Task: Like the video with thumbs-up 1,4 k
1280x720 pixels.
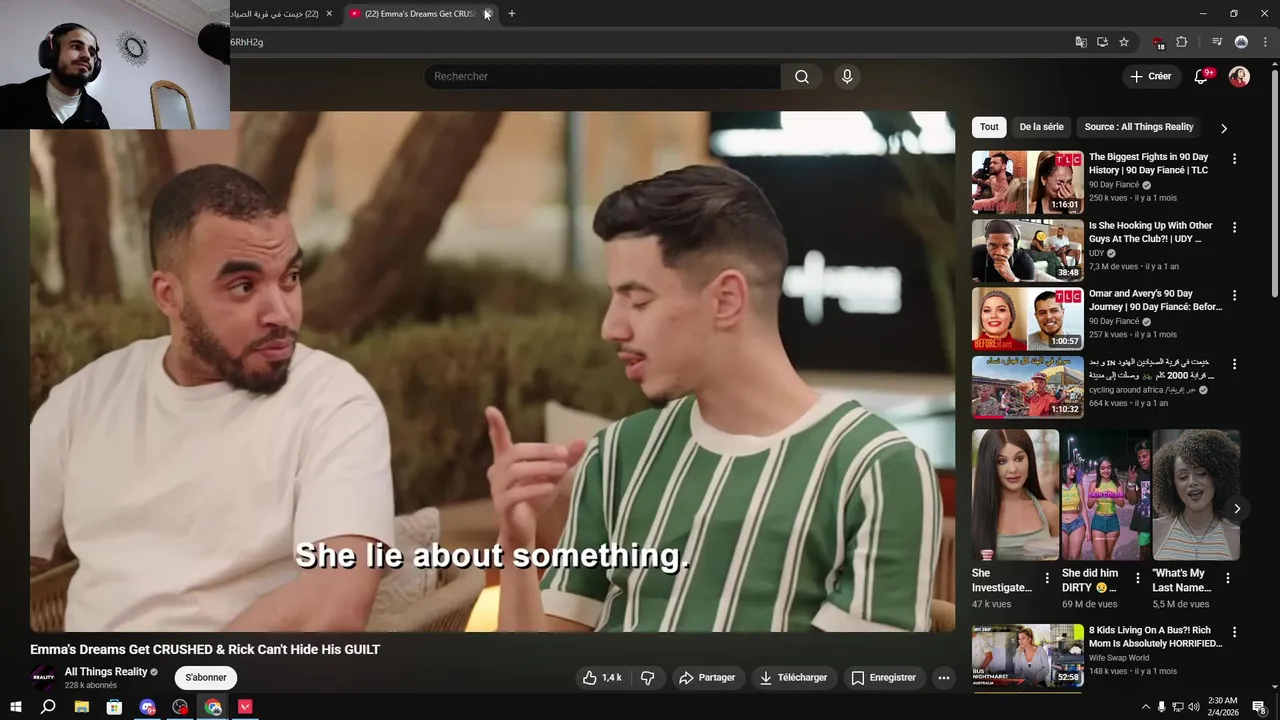Action: click(602, 678)
